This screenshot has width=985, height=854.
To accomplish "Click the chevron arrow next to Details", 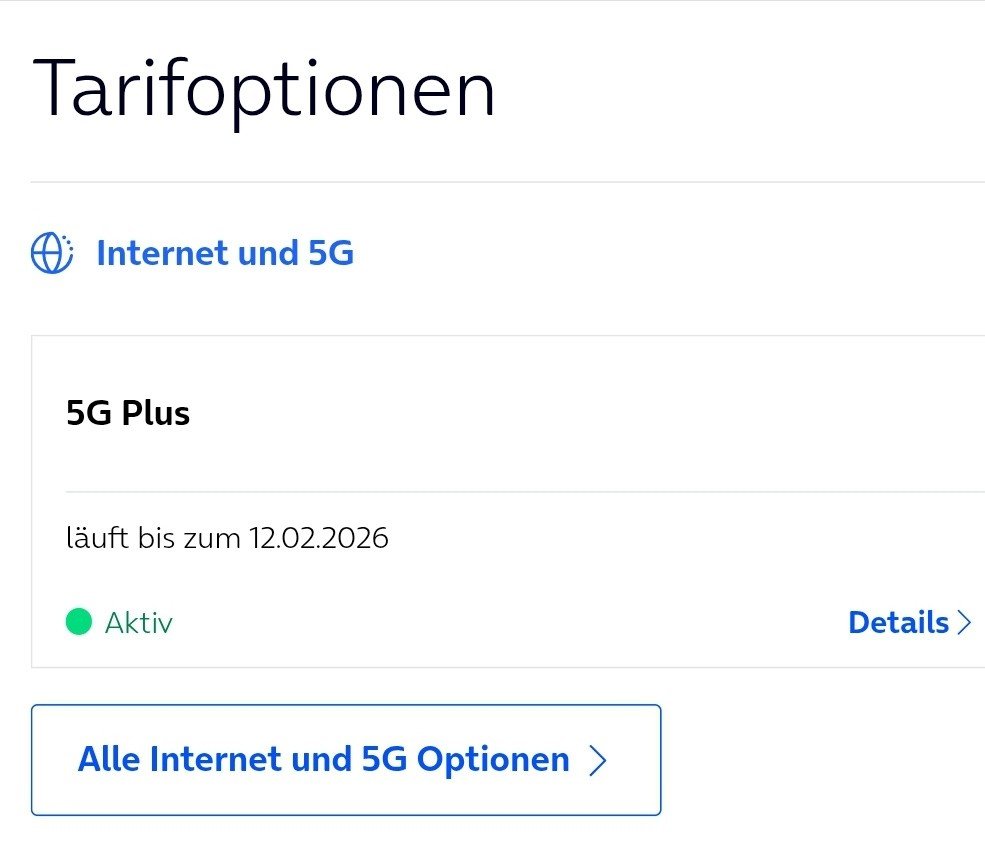I will click(965, 623).
